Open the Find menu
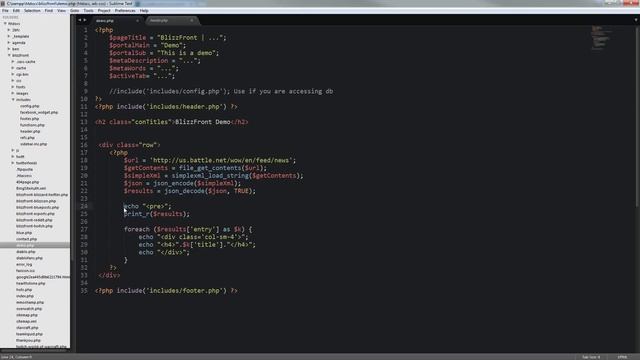 click(49, 11)
